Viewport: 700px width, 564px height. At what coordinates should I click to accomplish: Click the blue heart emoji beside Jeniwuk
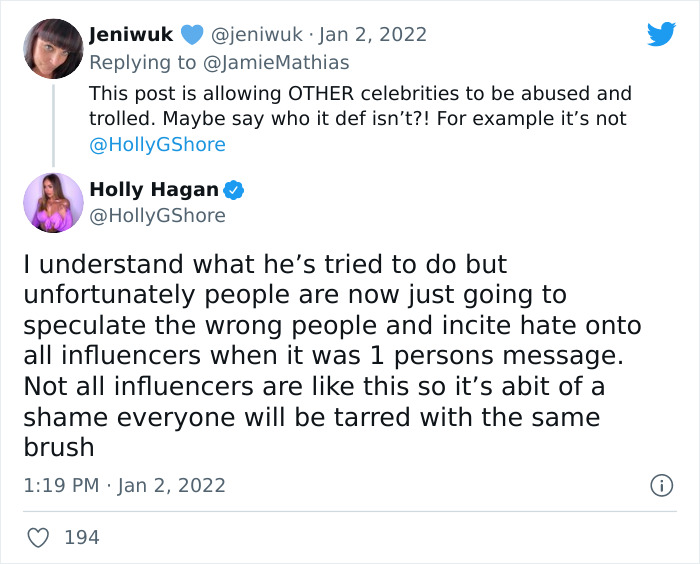(189, 35)
